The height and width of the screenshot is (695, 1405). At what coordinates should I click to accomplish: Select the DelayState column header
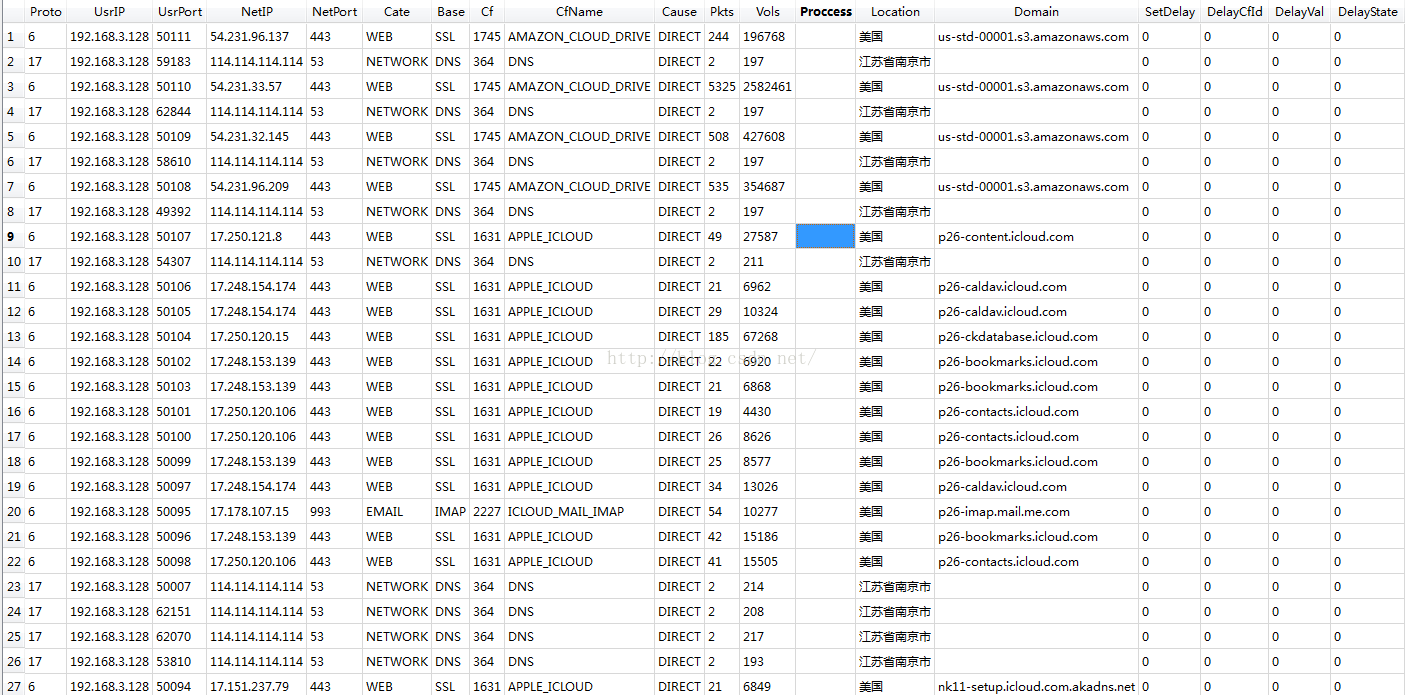pyautogui.click(x=1367, y=12)
